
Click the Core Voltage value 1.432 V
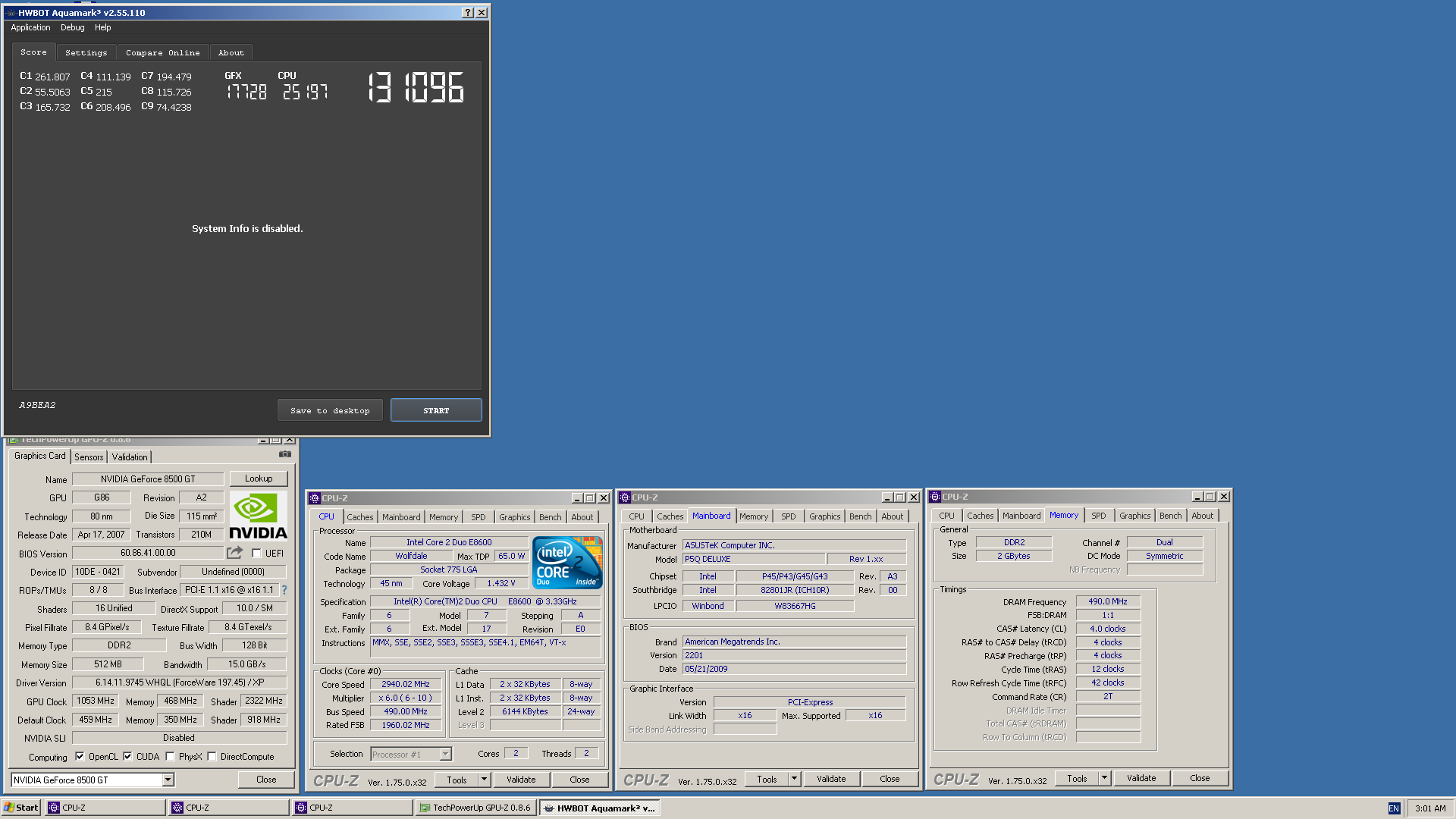point(500,583)
